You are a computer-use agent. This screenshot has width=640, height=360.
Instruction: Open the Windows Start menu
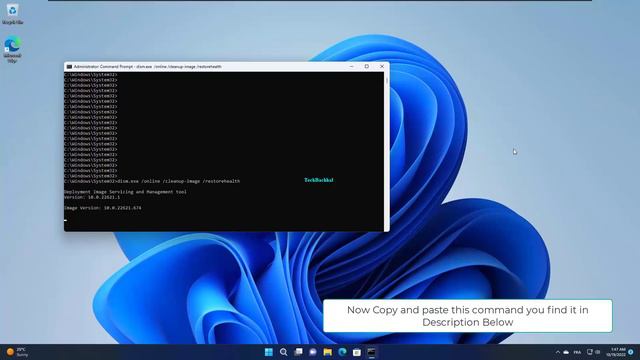tap(269, 352)
